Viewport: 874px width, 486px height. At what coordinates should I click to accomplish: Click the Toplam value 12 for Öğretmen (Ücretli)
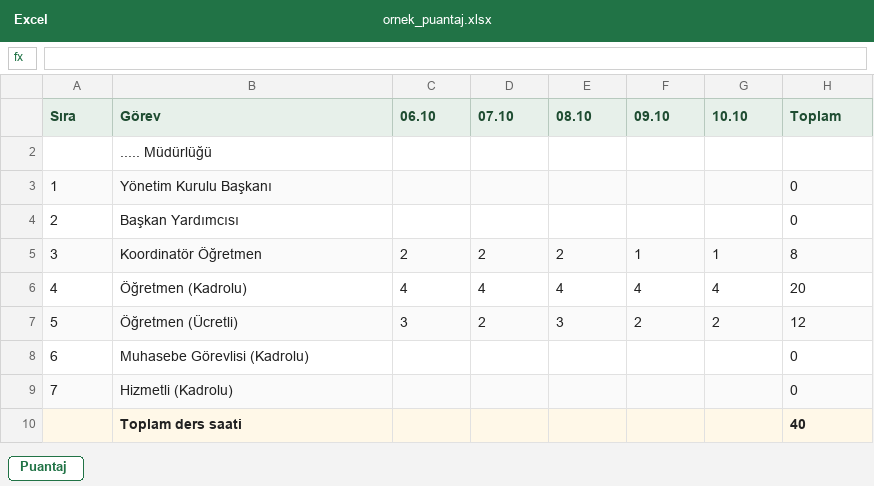[827, 323]
